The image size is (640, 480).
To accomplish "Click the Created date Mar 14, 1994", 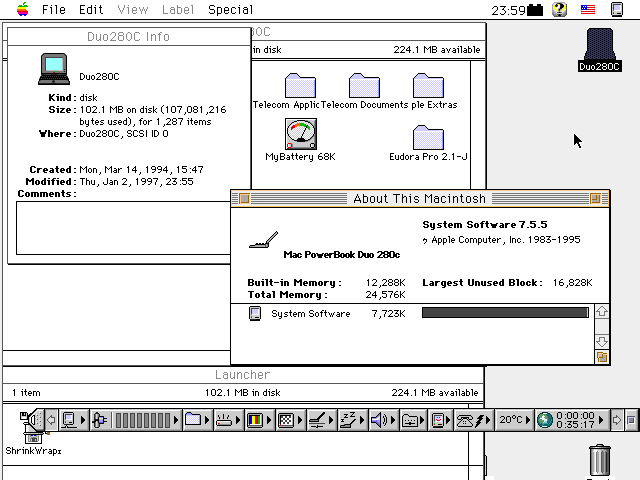I will [x=141, y=169].
